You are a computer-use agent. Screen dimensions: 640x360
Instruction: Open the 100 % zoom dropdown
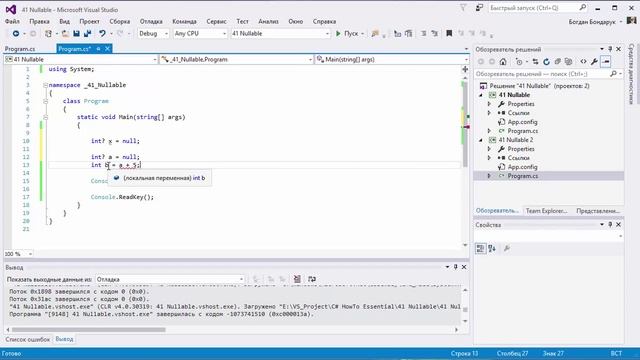coord(18,254)
